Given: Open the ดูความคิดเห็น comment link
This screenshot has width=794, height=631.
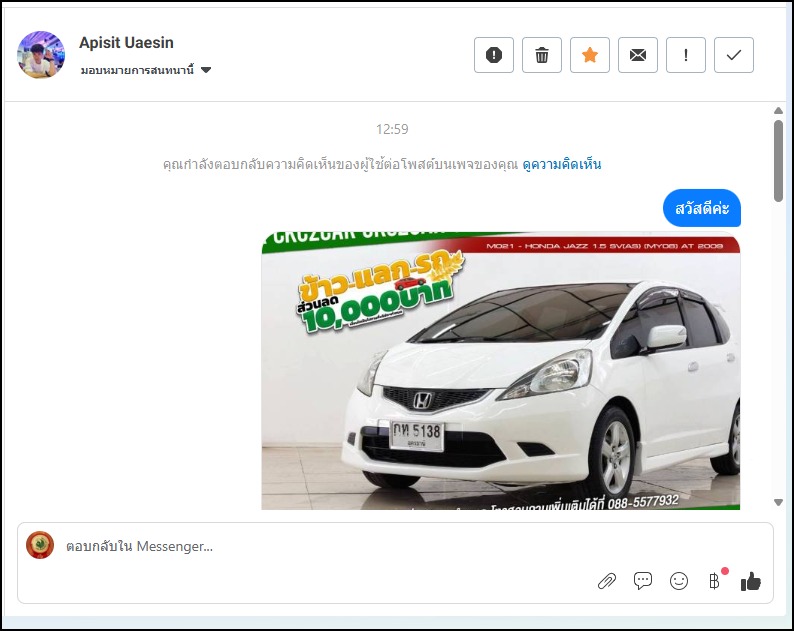Looking at the screenshot, I should [x=562, y=164].
